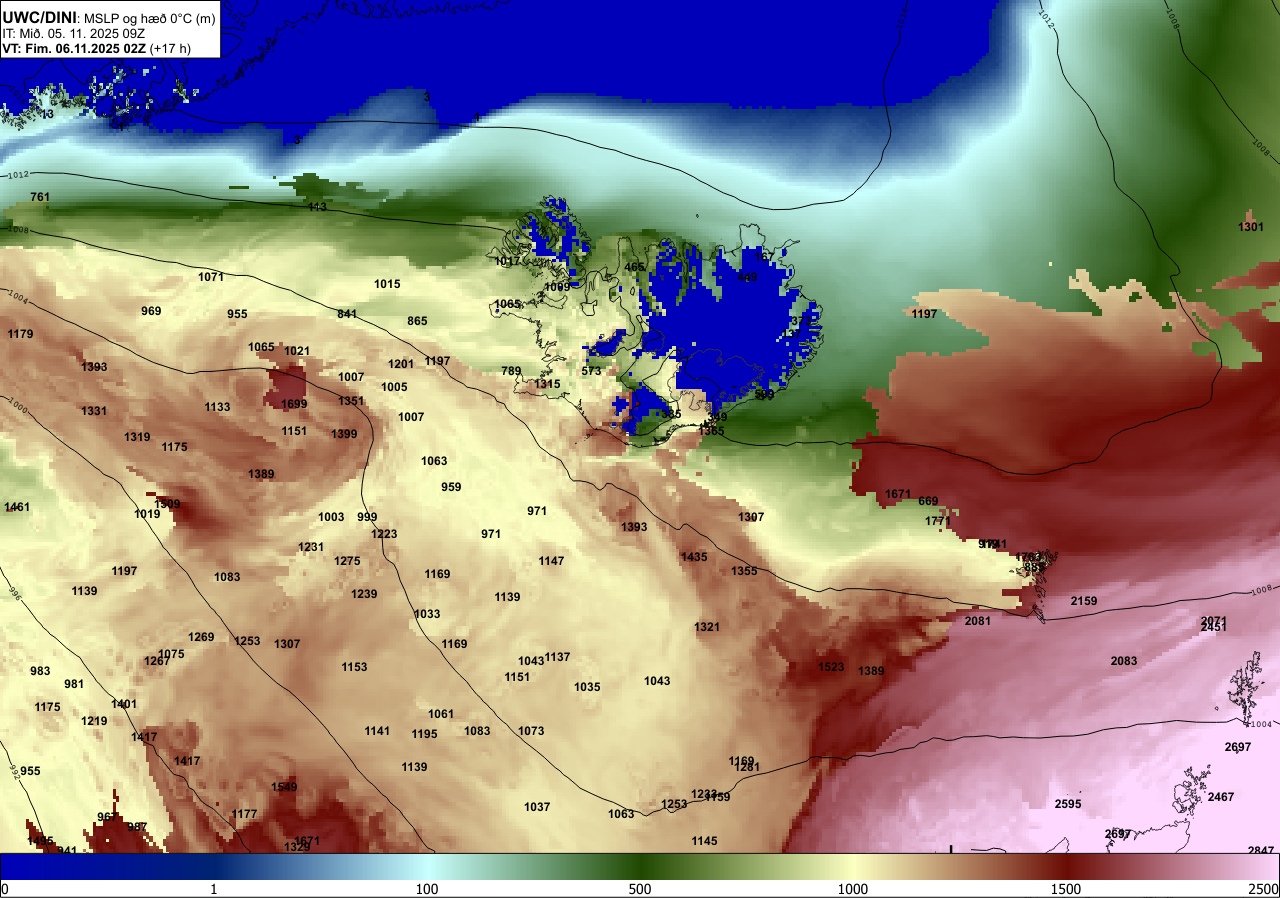The image size is (1280, 898).
Task: Click the 1315 value near Iceland
Action: (547, 384)
